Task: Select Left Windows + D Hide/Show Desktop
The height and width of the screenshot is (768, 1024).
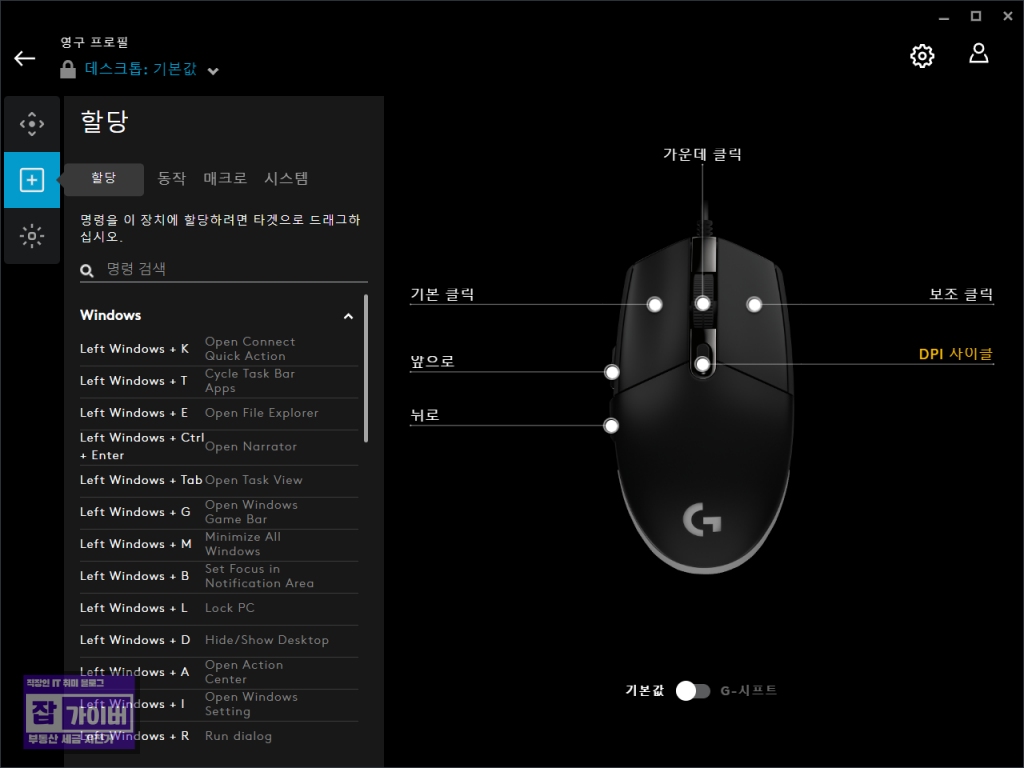Action: 219,641
